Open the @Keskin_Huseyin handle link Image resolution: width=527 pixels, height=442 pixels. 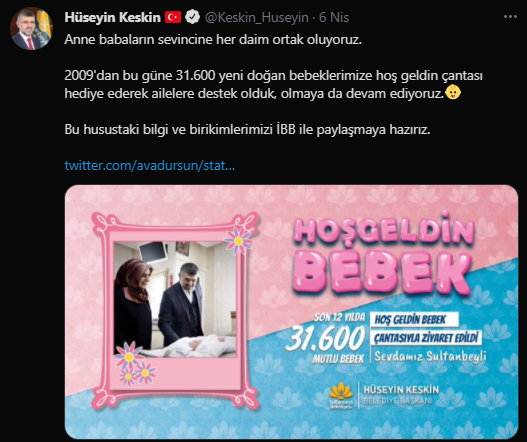point(256,17)
